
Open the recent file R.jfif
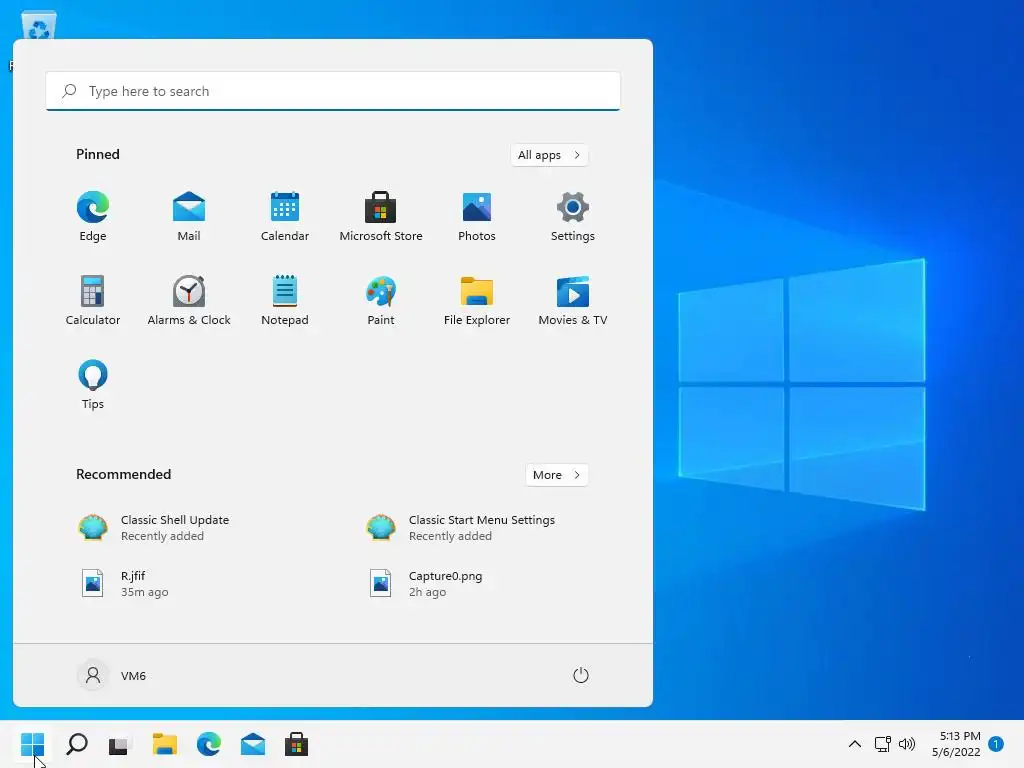[x=124, y=583]
